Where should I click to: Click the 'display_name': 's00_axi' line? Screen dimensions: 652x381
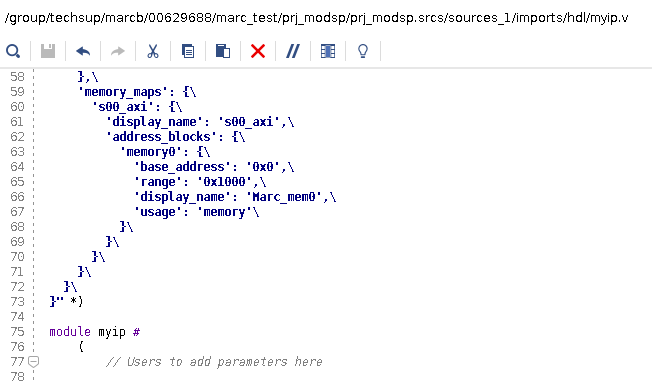(x=200, y=122)
